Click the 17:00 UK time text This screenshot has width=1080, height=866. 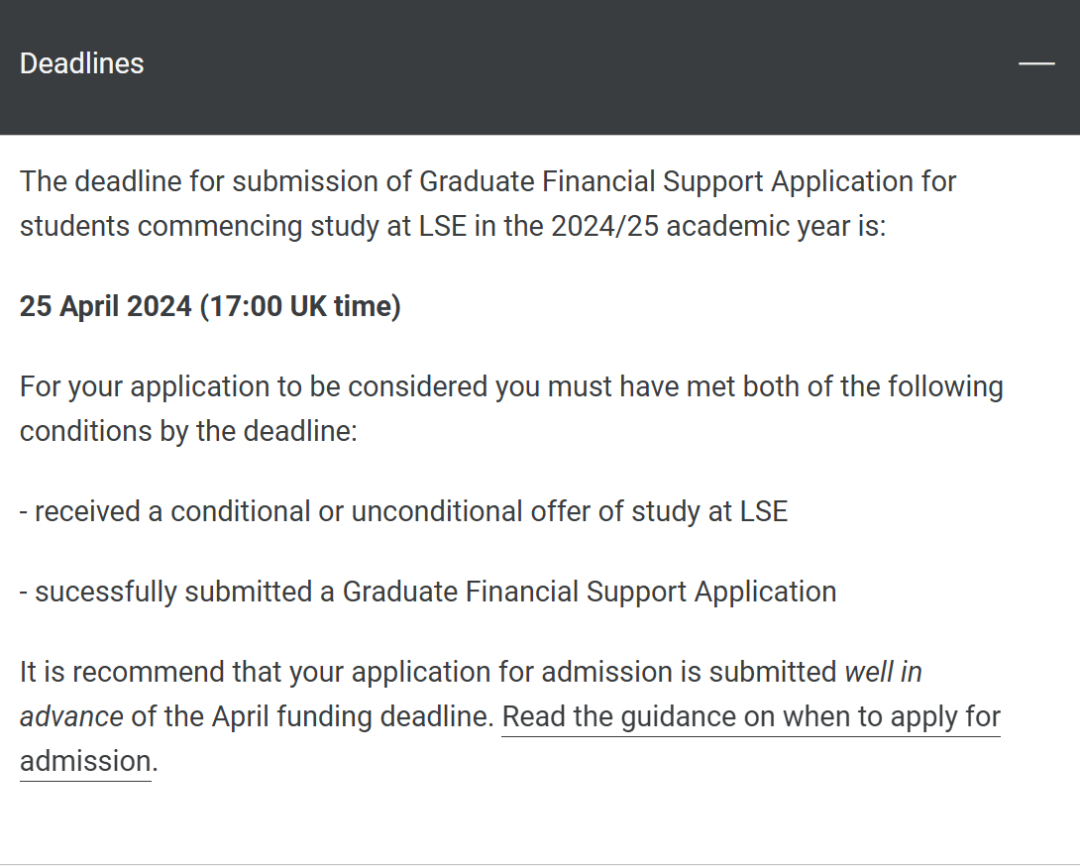click(300, 306)
